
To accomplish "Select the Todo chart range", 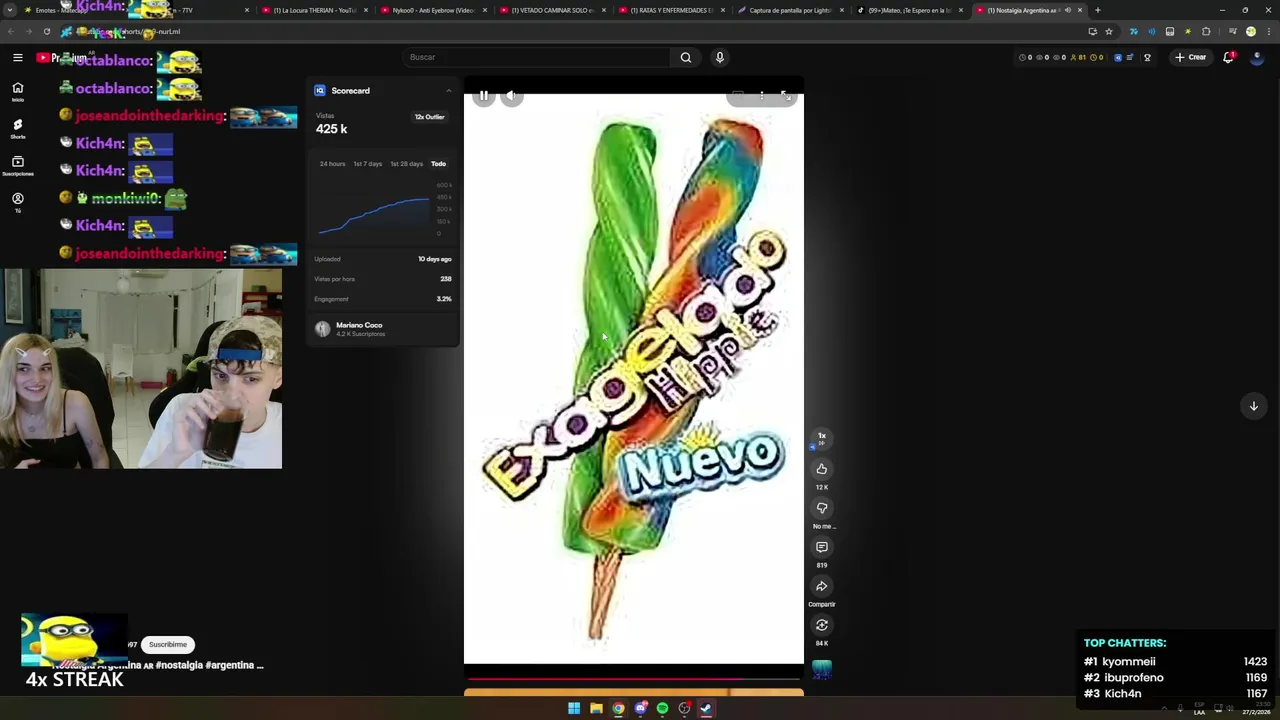I will click(438, 164).
